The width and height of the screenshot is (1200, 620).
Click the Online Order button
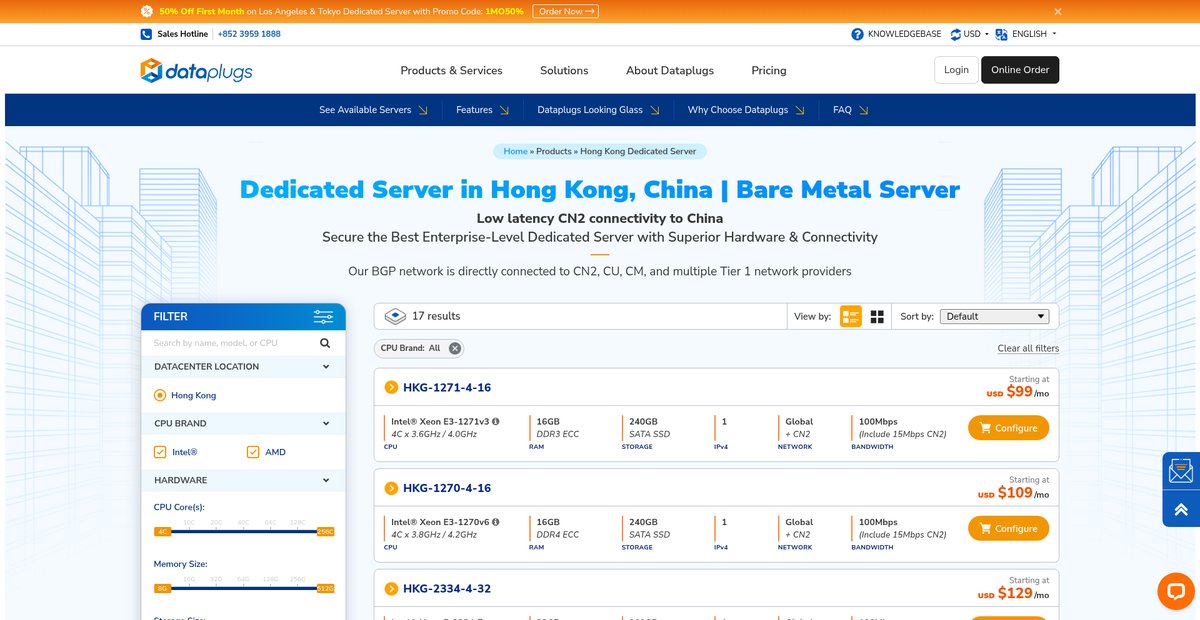[1020, 70]
